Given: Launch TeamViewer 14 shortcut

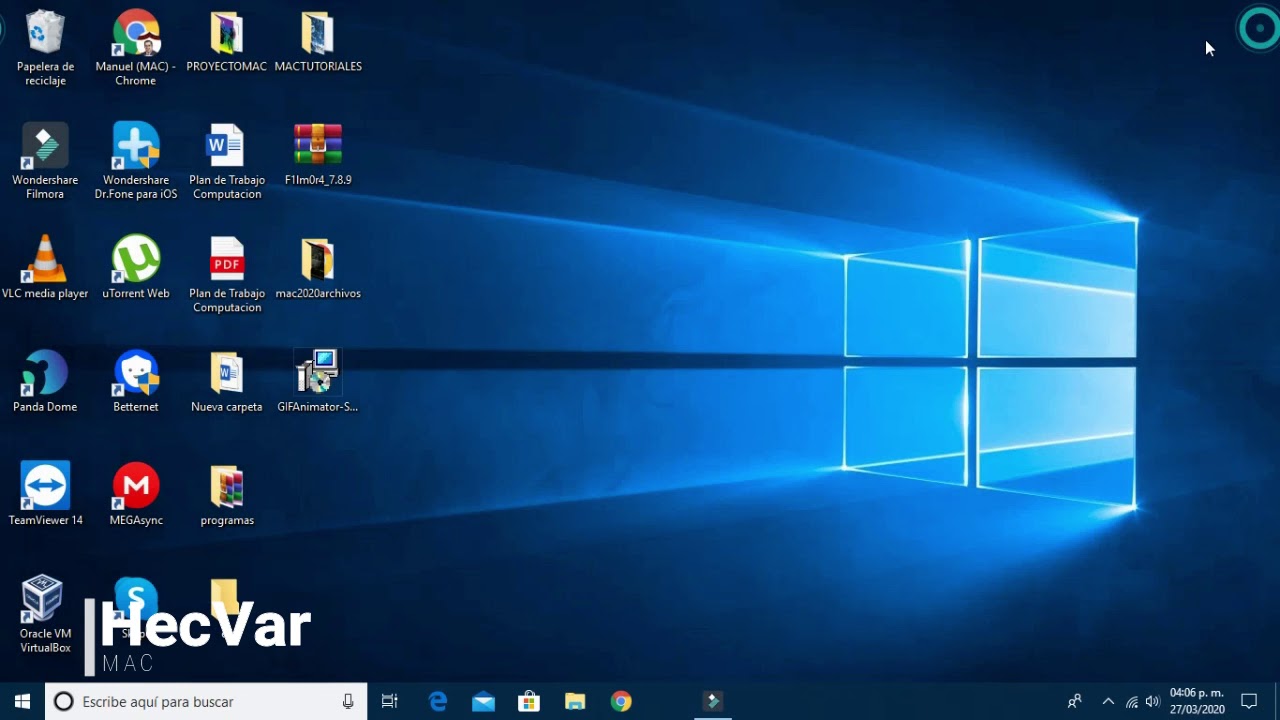Looking at the screenshot, I should tap(45, 494).
